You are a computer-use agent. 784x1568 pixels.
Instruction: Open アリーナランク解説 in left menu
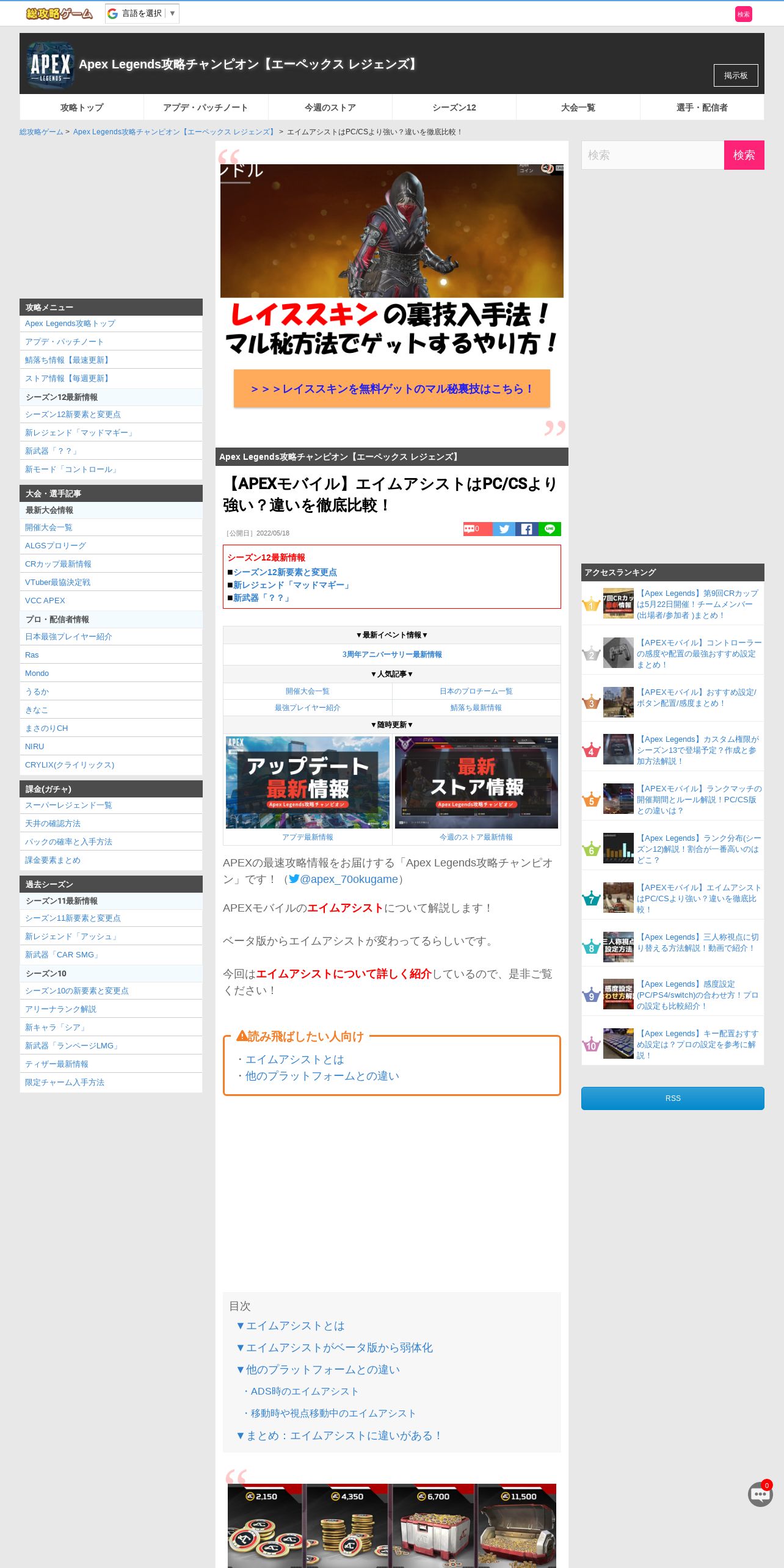[60, 1009]
